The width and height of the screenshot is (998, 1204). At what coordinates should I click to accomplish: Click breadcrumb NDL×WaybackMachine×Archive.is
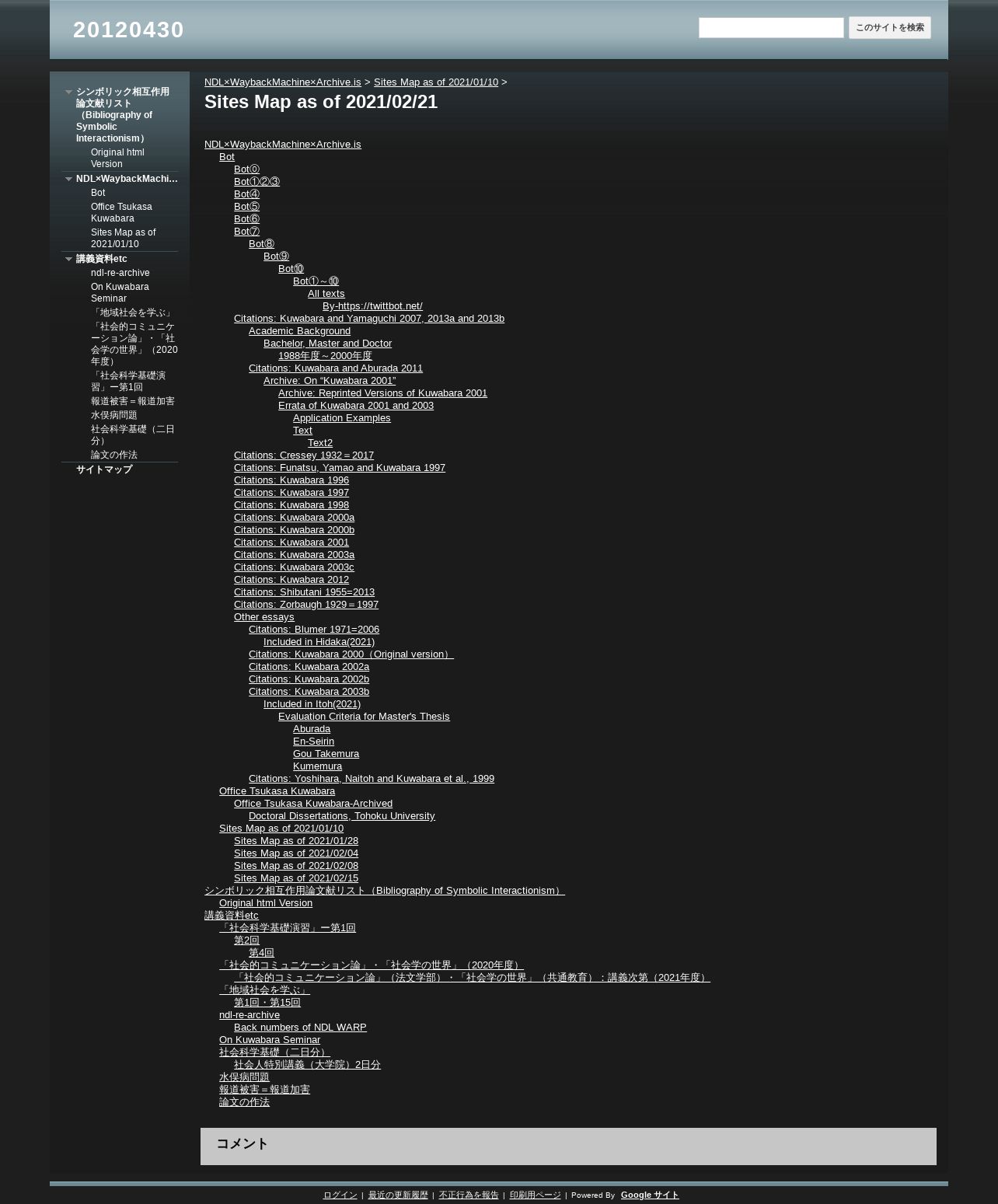pos(283,82)
